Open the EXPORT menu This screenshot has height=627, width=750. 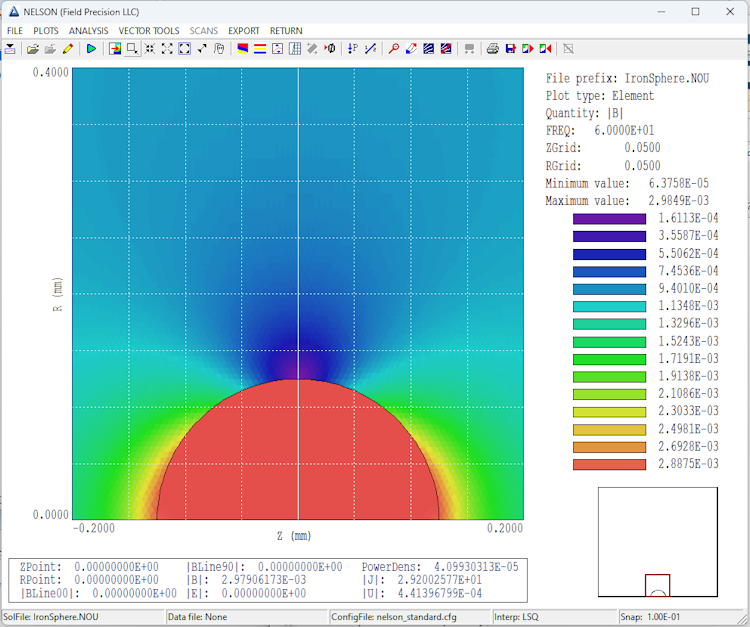(243, 31)
